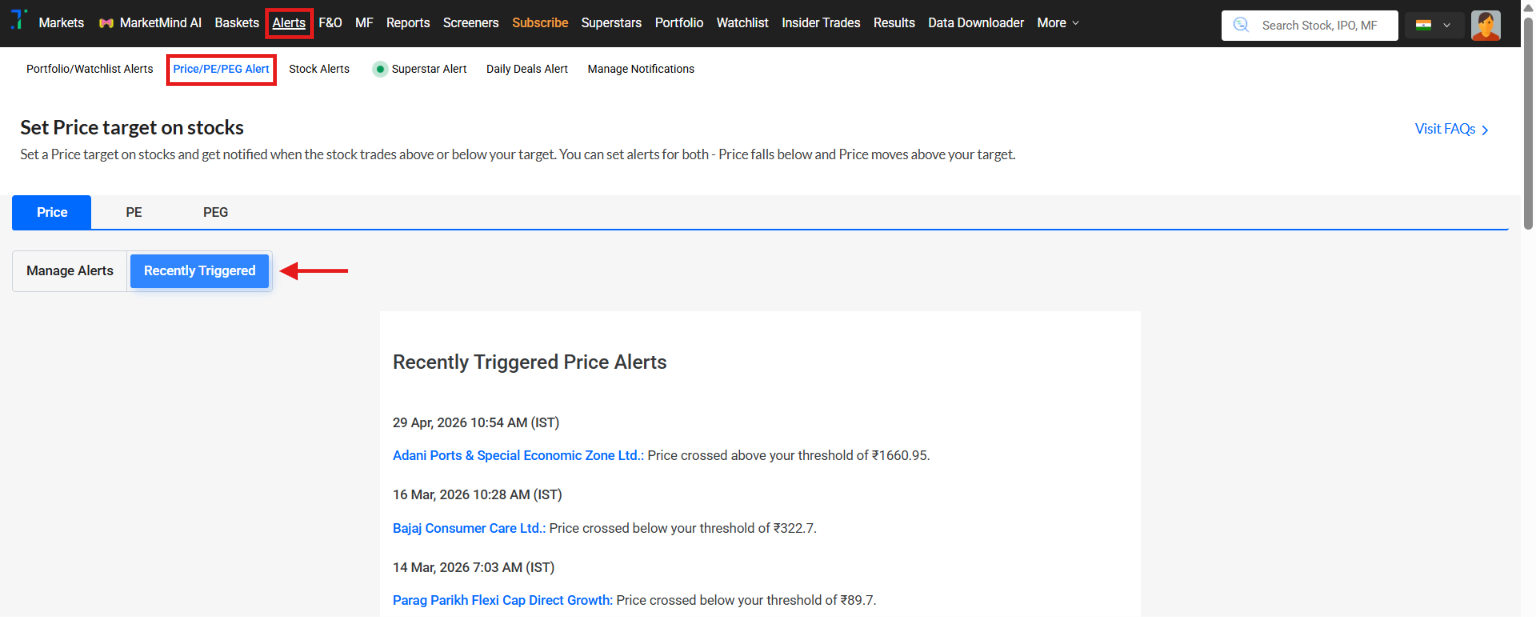Select the Recently Triggered toggle
Image resolution: width=1536 pixels, height=617 pixels.
[200, 271]
